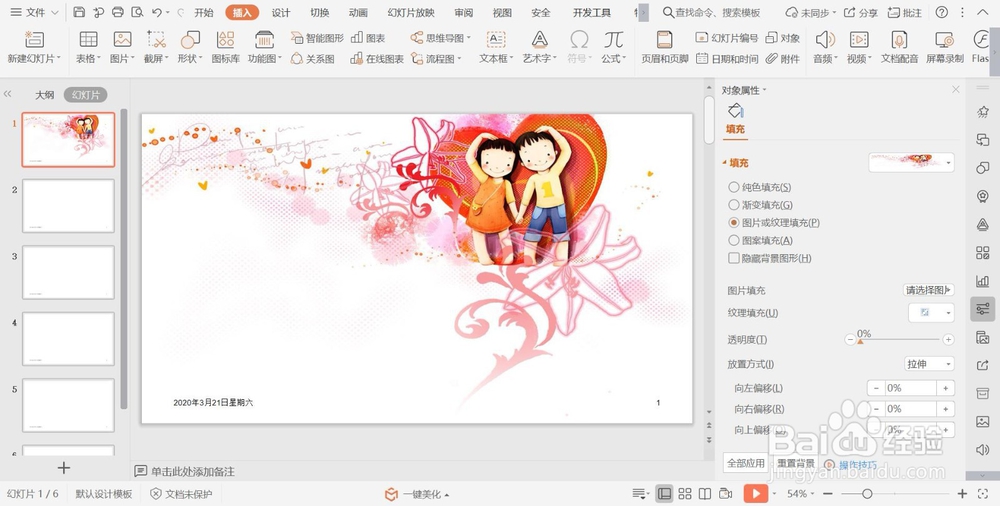Open the 思维导图 dropdown

tap(441, 38)
